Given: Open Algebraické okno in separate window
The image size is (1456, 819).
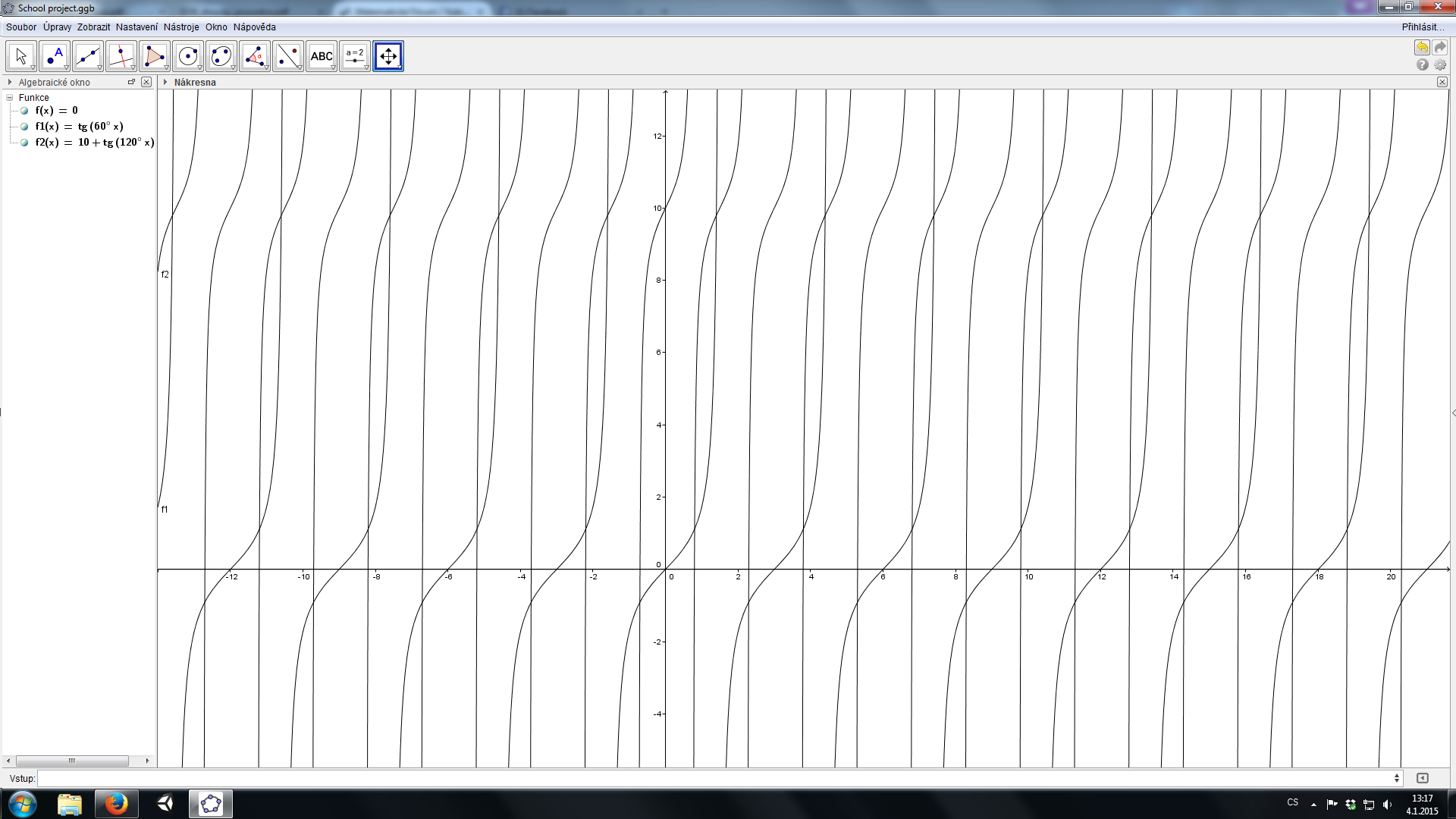Looking at the screenshot, I should [131, 82].
